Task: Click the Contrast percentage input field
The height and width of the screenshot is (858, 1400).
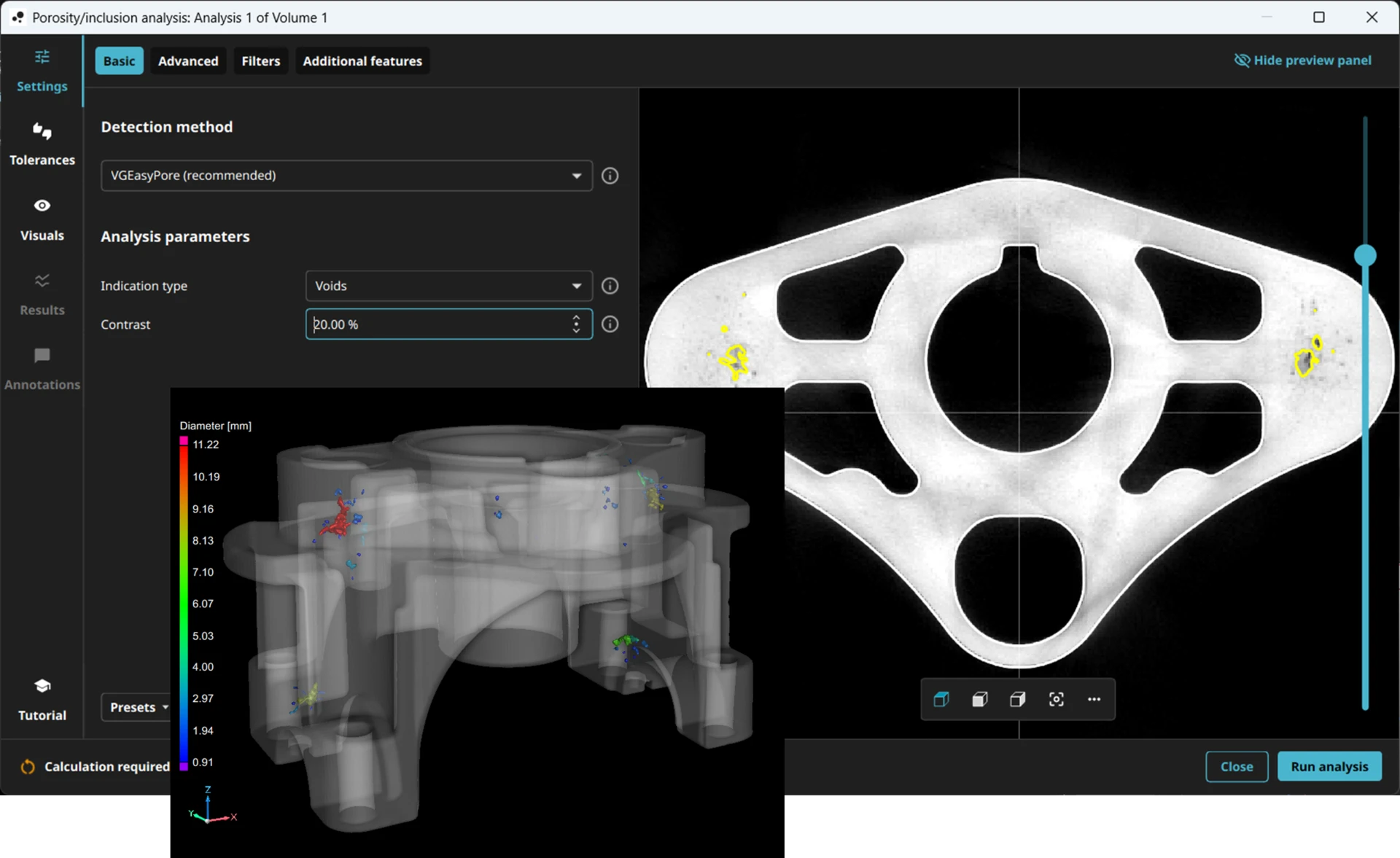Action: [437, 324]
